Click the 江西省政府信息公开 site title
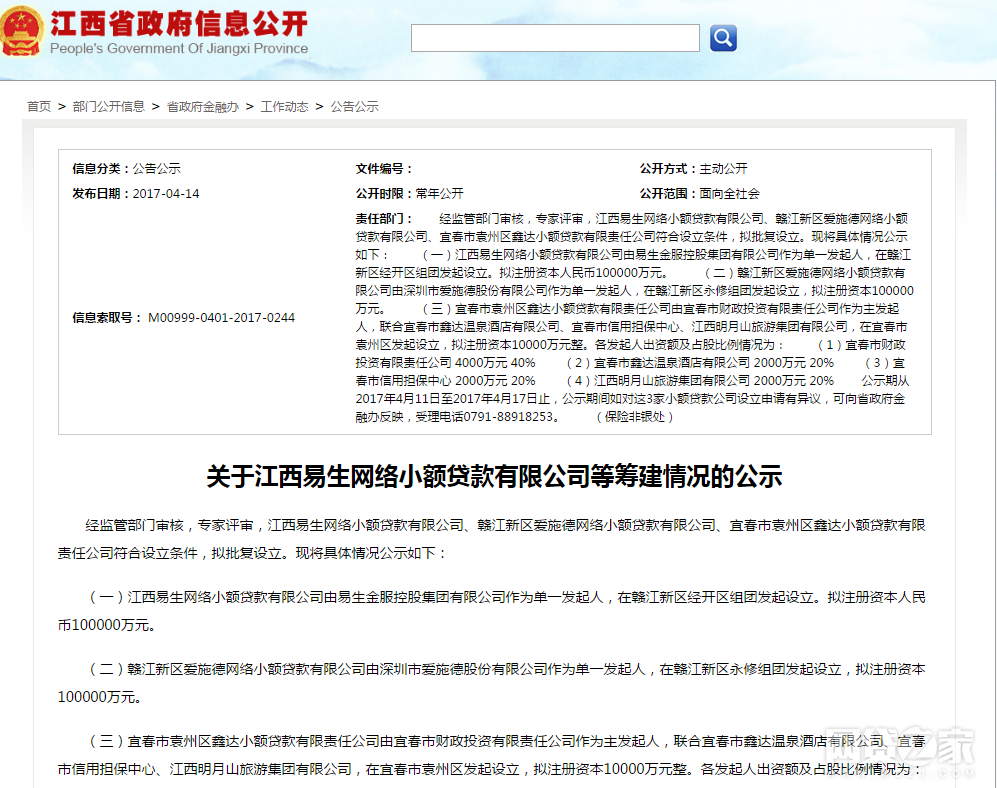This screenshot has height=788, width=997. (x=178, y=24)
